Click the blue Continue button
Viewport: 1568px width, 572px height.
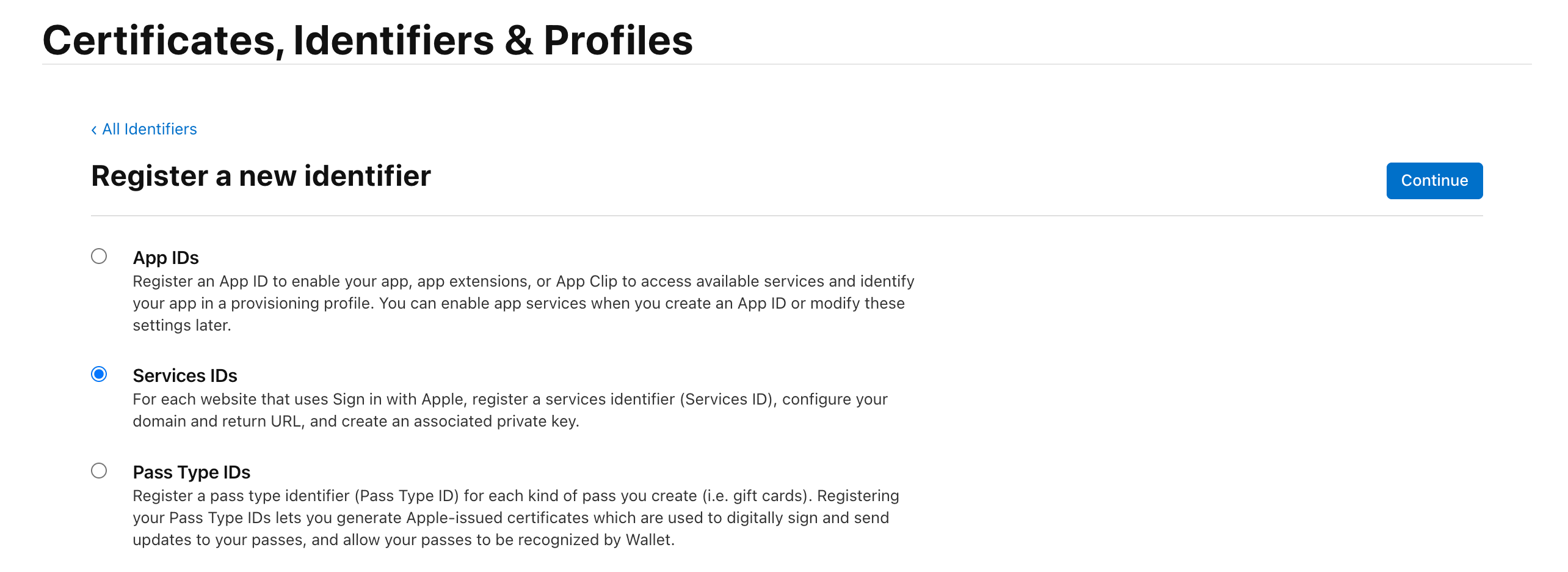pos(1434,181)
